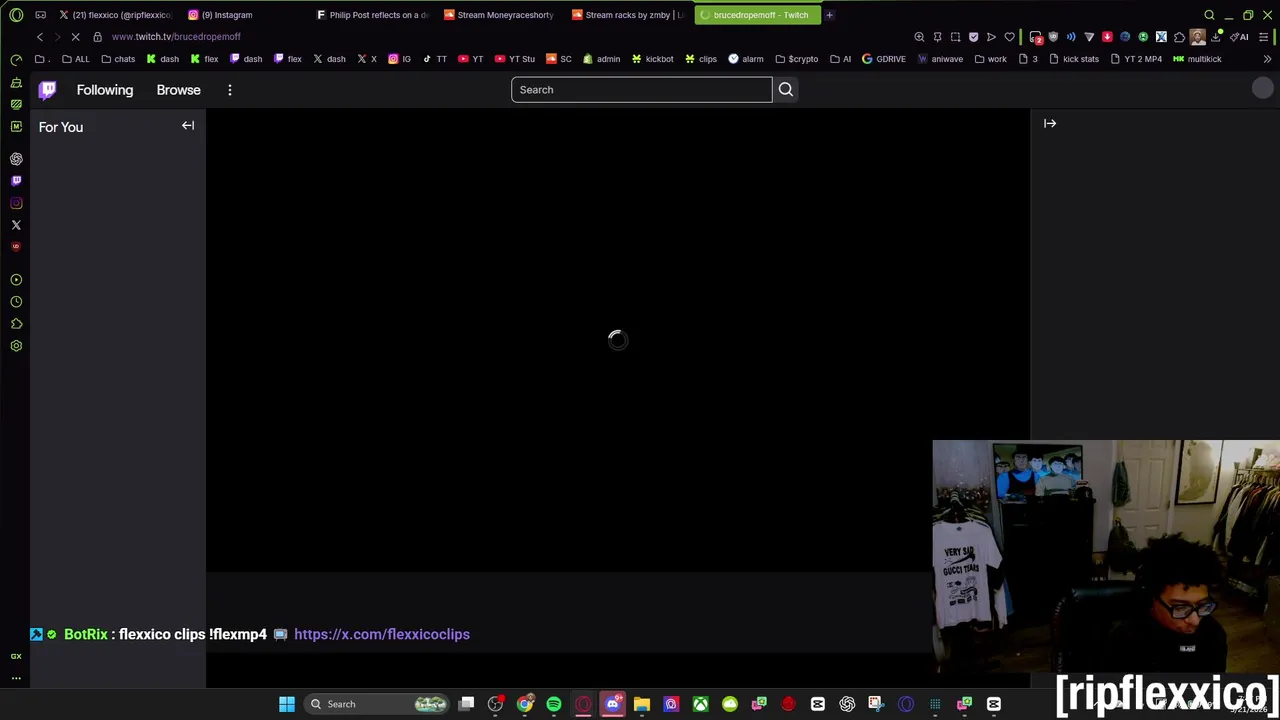The image size is (1280, 720).
Task: Open the TT TikTok bookmark
Action: click(435, 59)
